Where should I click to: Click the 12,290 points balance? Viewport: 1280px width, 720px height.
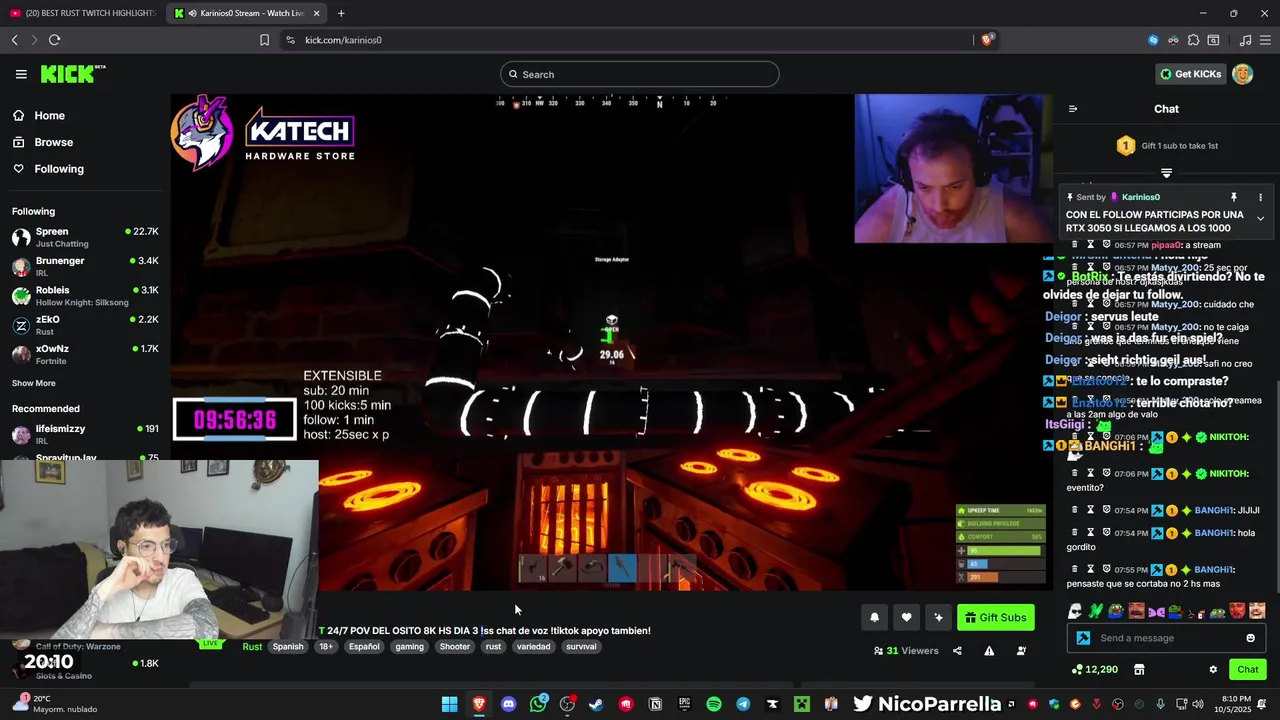(1094, 669)
